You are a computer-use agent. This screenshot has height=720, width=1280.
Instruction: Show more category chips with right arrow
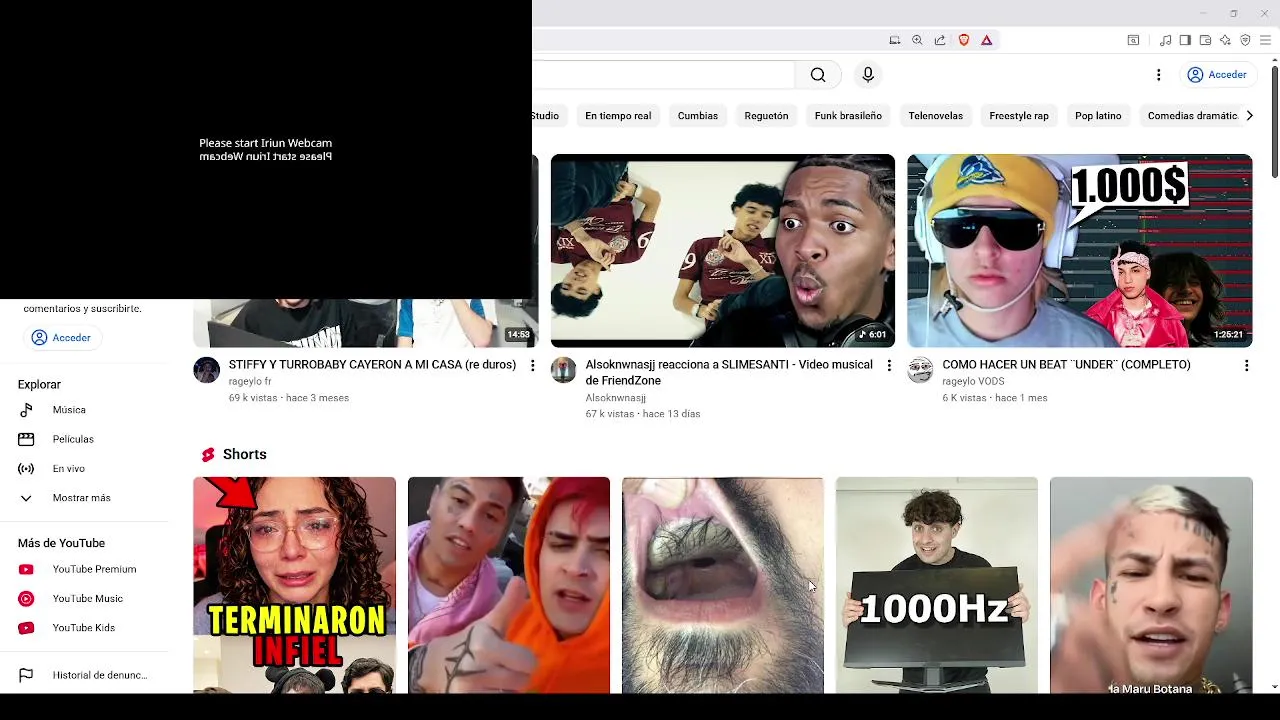[1249, 116]
